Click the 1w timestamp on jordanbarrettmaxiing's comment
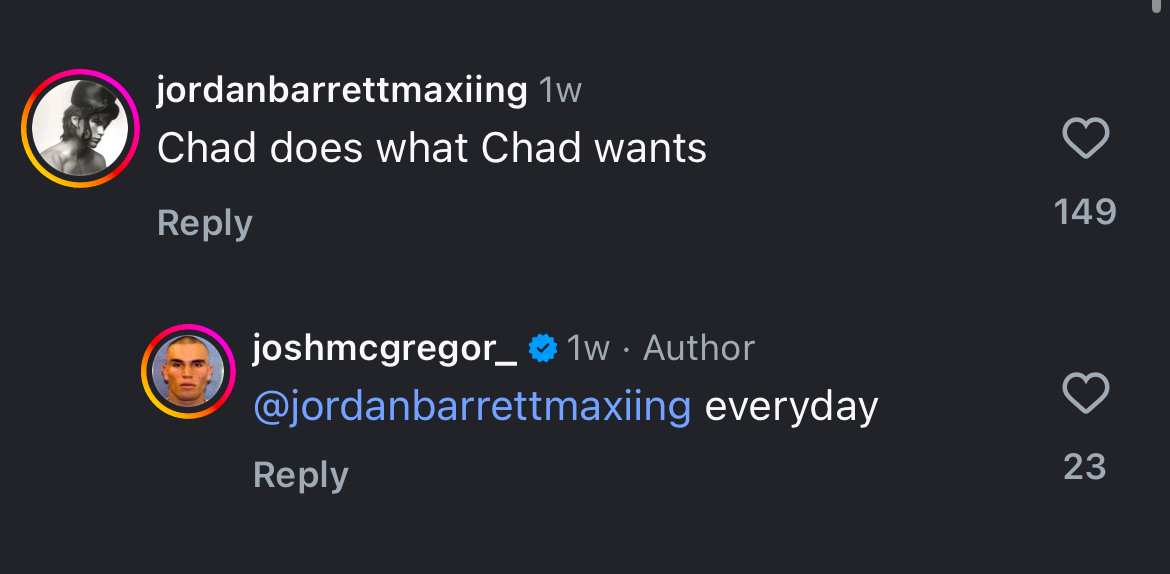1170x574 pixels. 560,91
